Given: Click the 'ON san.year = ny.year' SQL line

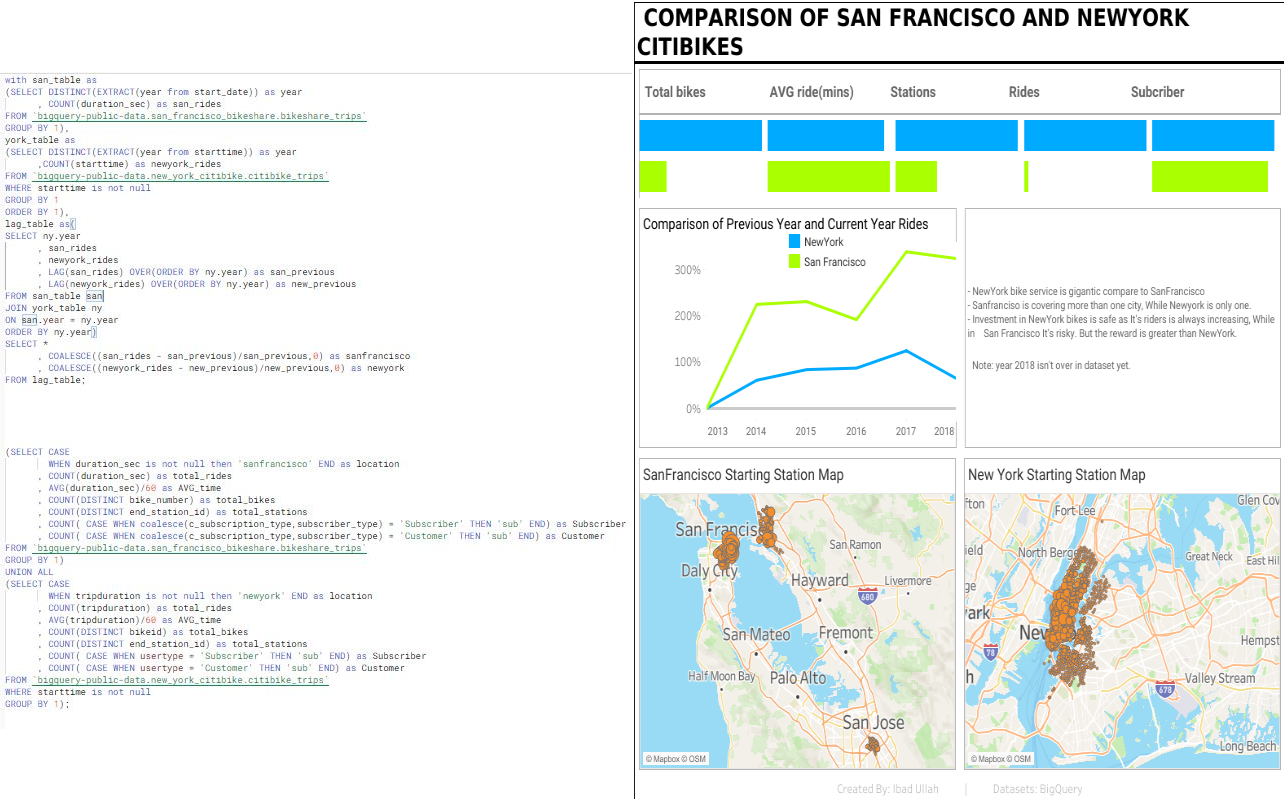Looking at the screenshot, I should tap(61, 320).
